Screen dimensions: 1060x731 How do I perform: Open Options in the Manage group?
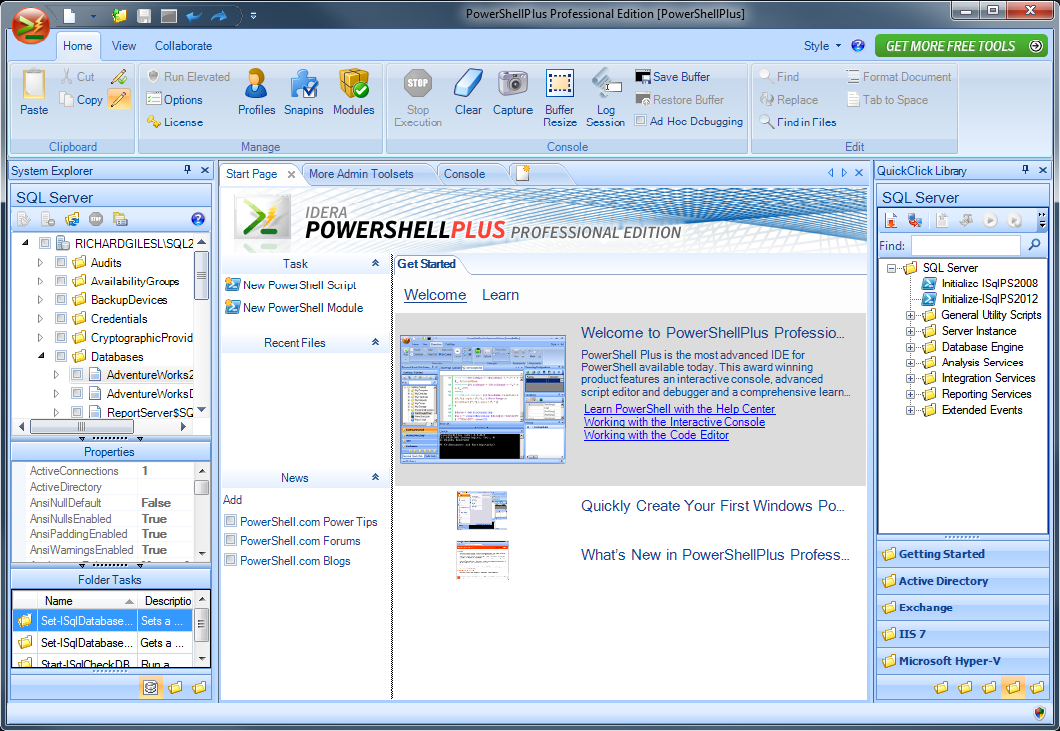click(175, 99)
